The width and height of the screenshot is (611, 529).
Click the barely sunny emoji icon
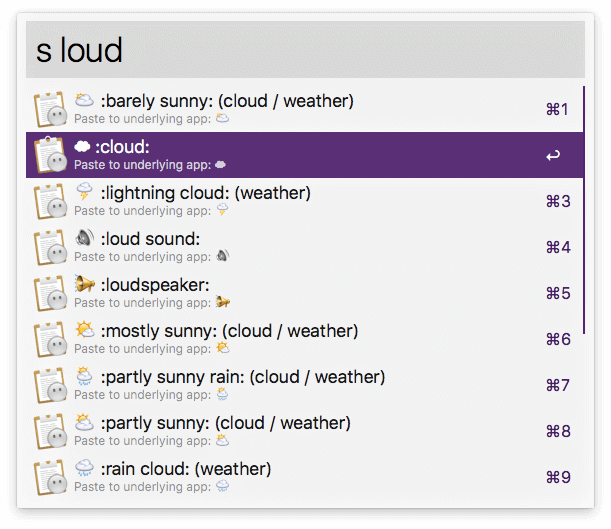pos(84,101)
